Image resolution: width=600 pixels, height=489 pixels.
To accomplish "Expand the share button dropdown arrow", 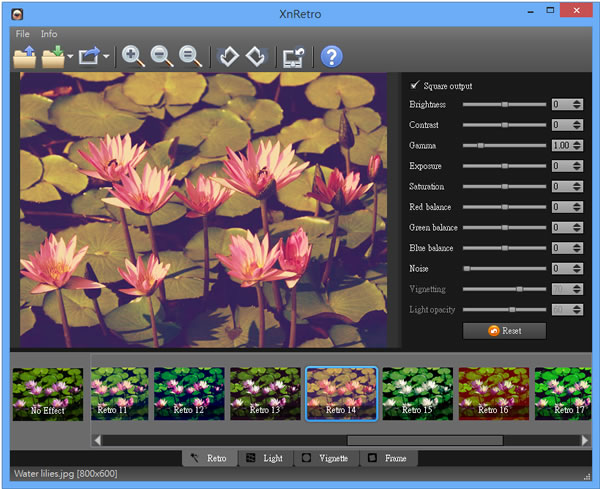I will click(x=106, y=58).
